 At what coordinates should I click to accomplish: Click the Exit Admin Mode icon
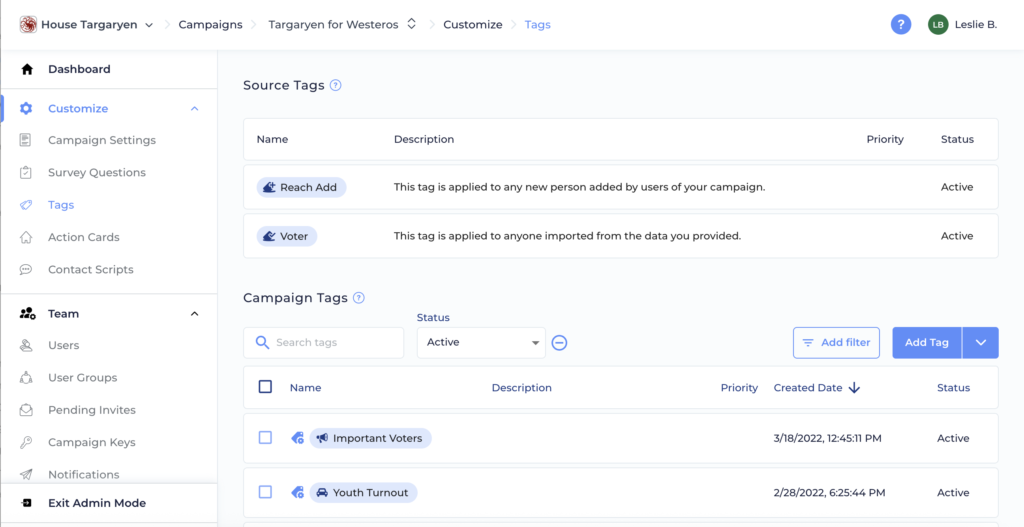26,503
